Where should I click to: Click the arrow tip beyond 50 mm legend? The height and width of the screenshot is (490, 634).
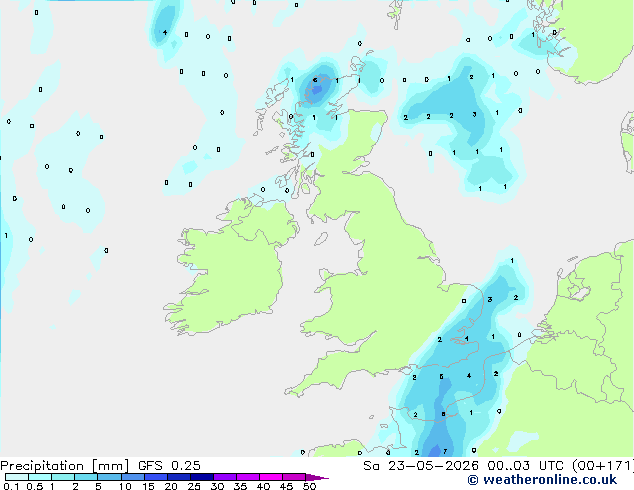pyautogui.click(x=318, y=477)
